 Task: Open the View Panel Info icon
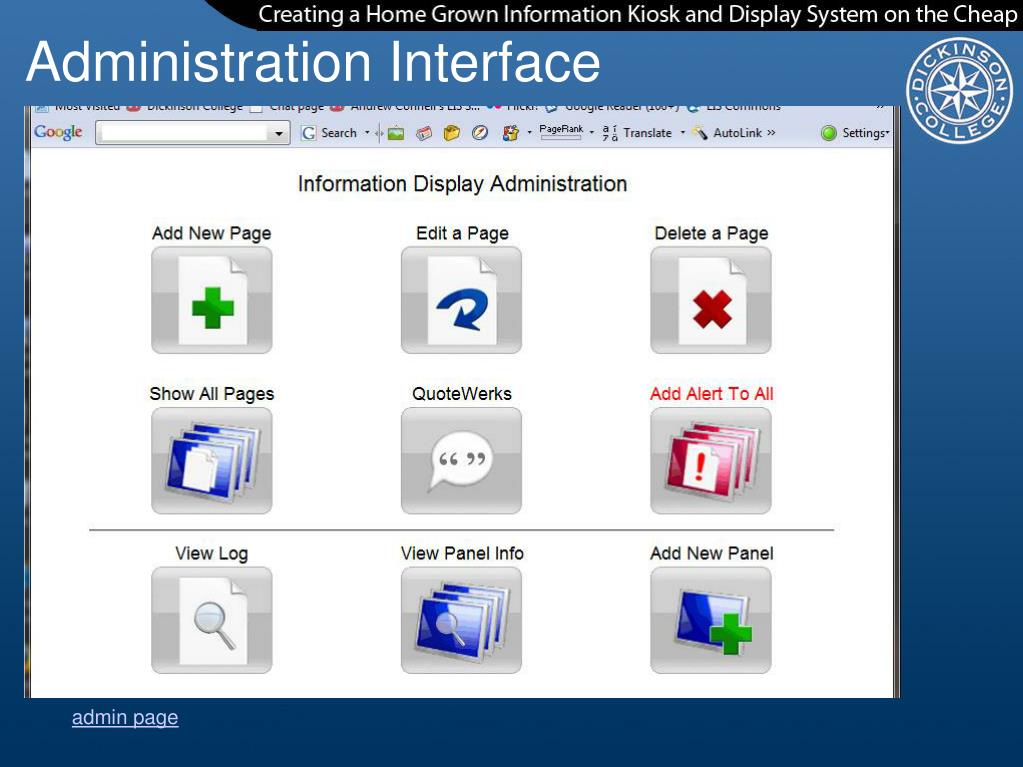tap(461, 620)
